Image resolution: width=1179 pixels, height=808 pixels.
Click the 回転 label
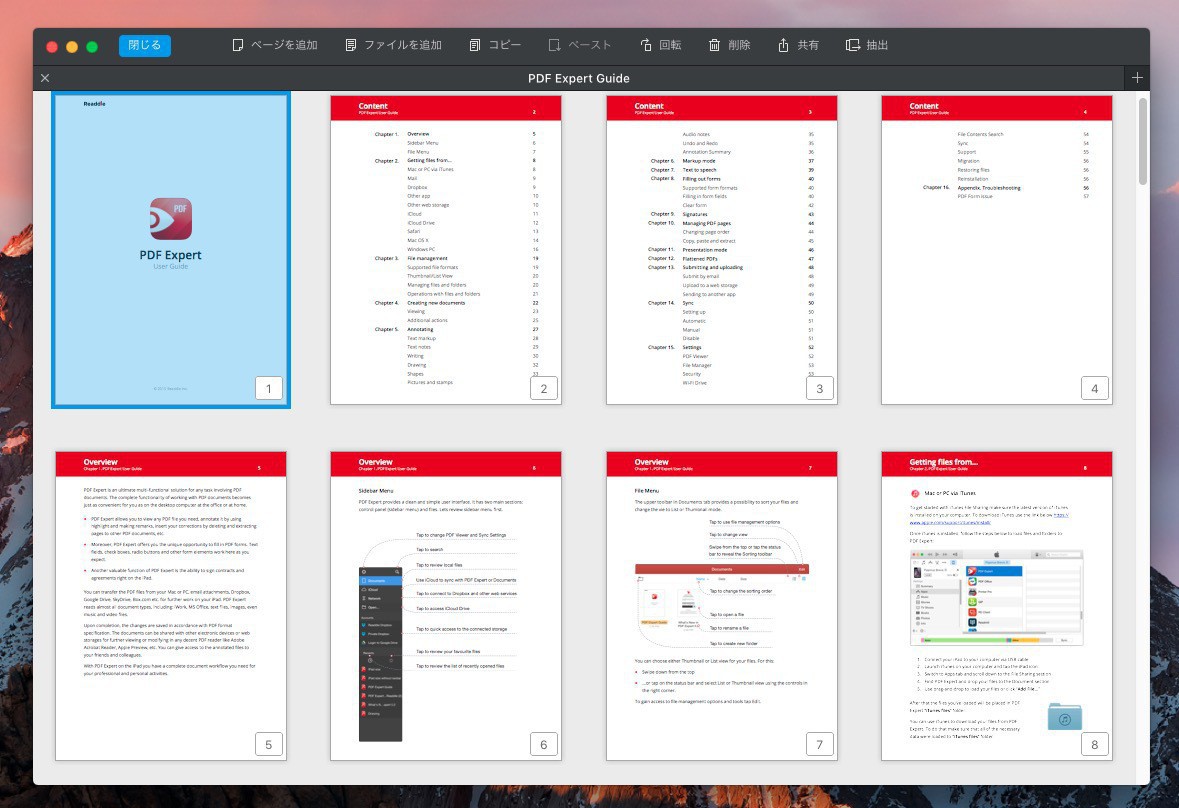(x=670, y=45)
